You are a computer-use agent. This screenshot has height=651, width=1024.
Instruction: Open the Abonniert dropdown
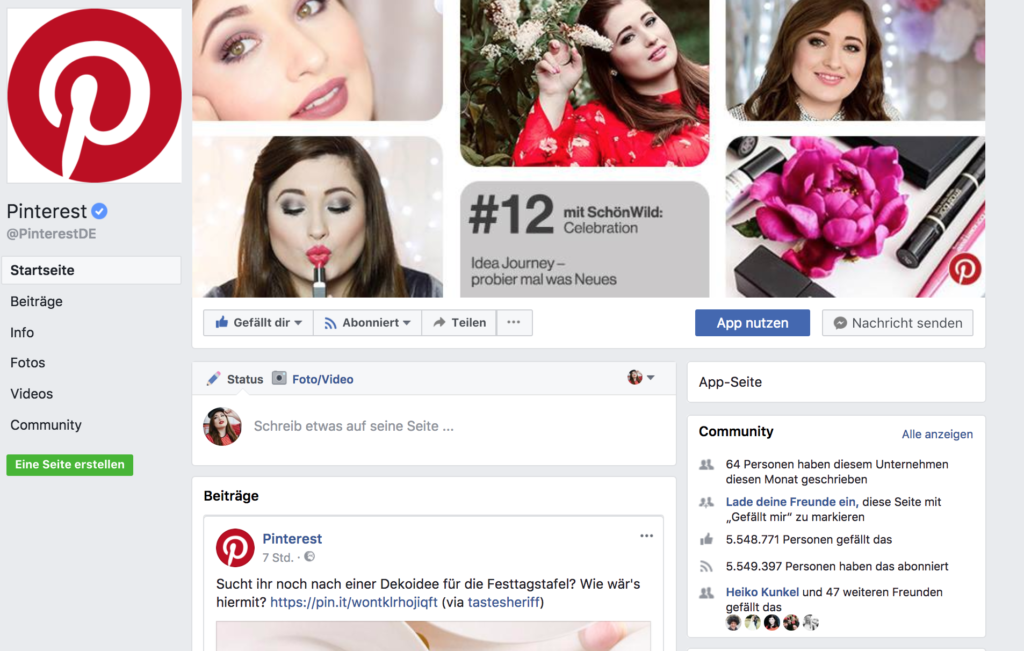point(368,323)
